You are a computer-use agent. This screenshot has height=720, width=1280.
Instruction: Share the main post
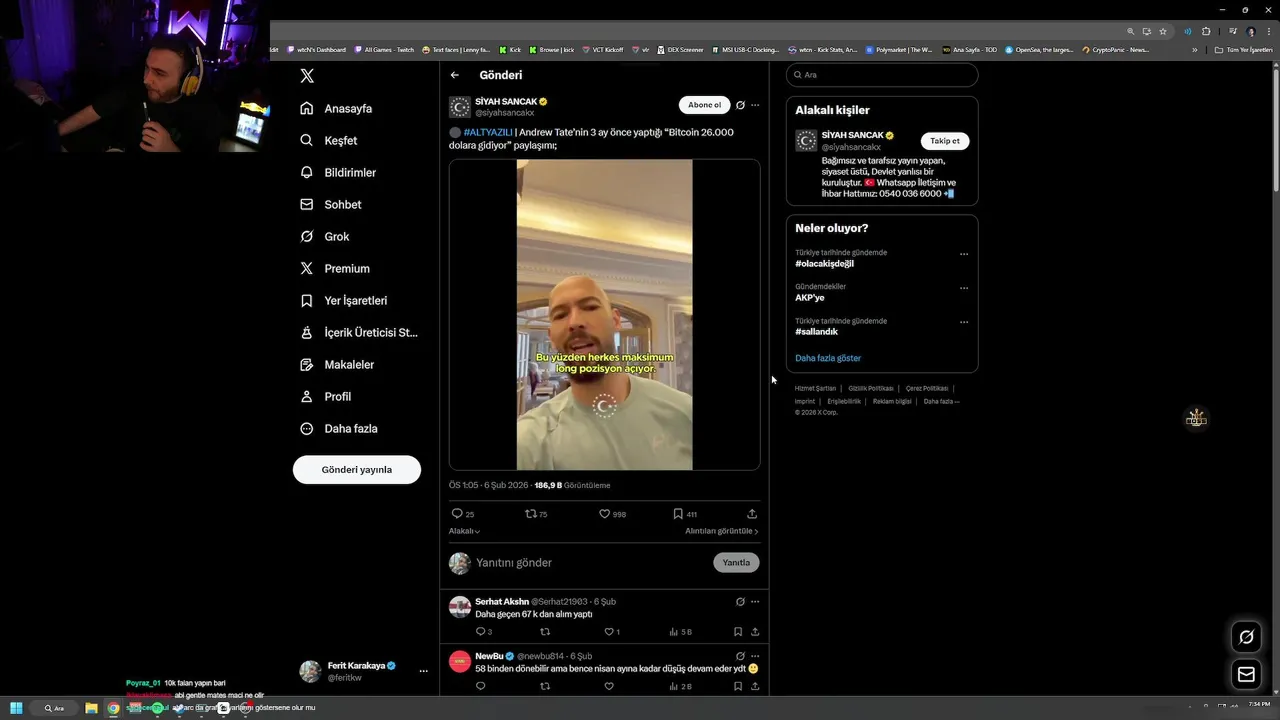[752, 514]
